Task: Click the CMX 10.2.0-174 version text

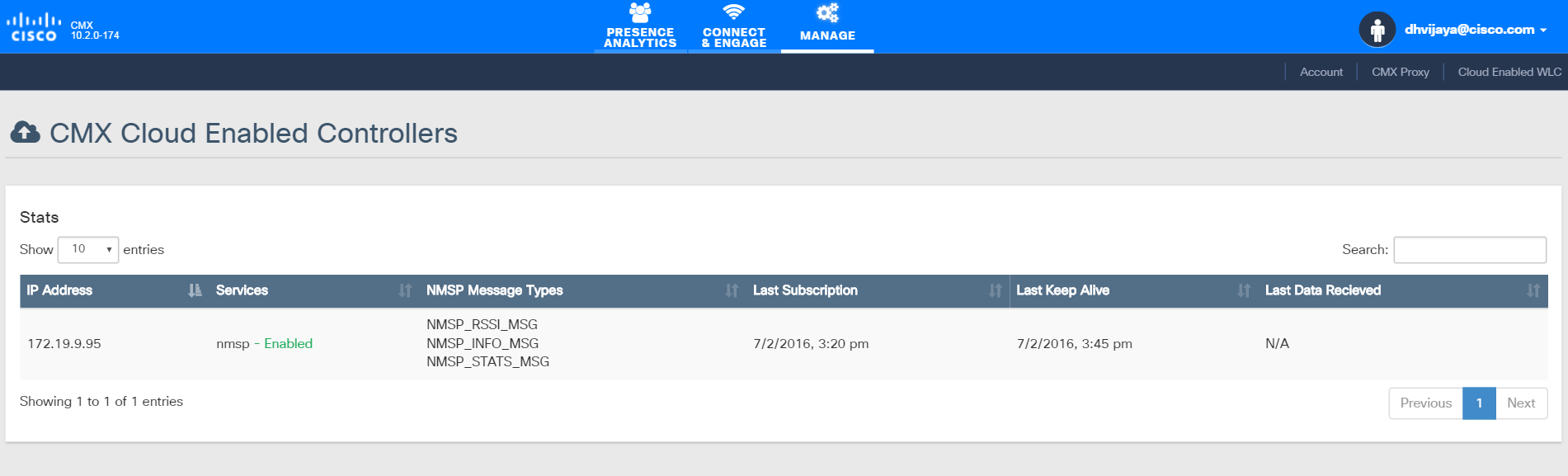Action: click(x=95, y=31)
